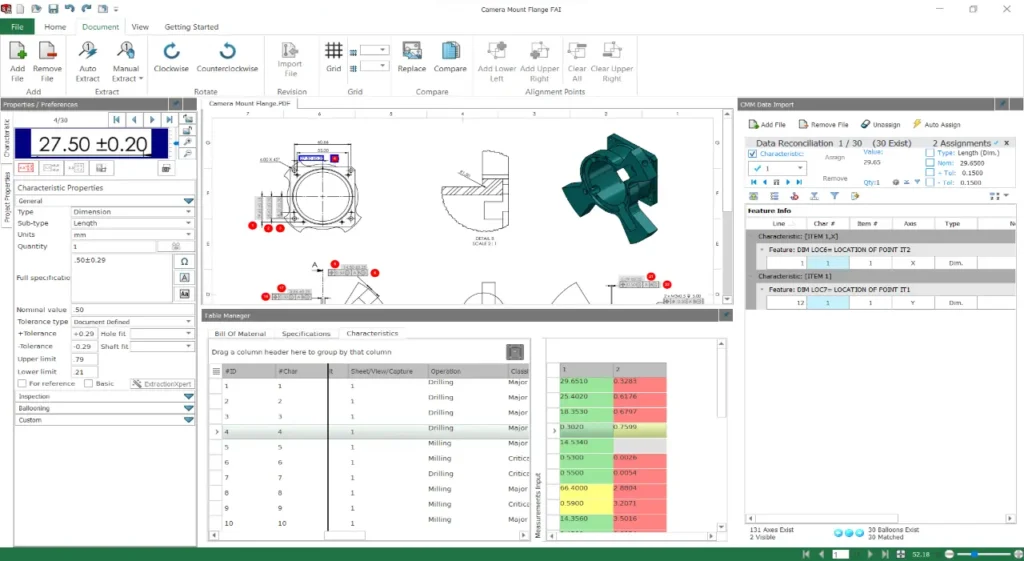Click Add File in CMM Data Import
The height and width of the screenshot is (561, 1024).
point(767,125)
